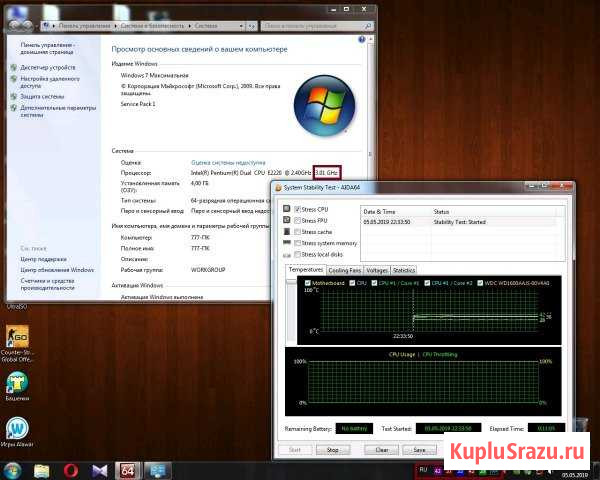This screenshot has width=600, height=480.
Task: Click the shield icon beside Защита системы
Action: pyautogui.click(x=14, y=96)
